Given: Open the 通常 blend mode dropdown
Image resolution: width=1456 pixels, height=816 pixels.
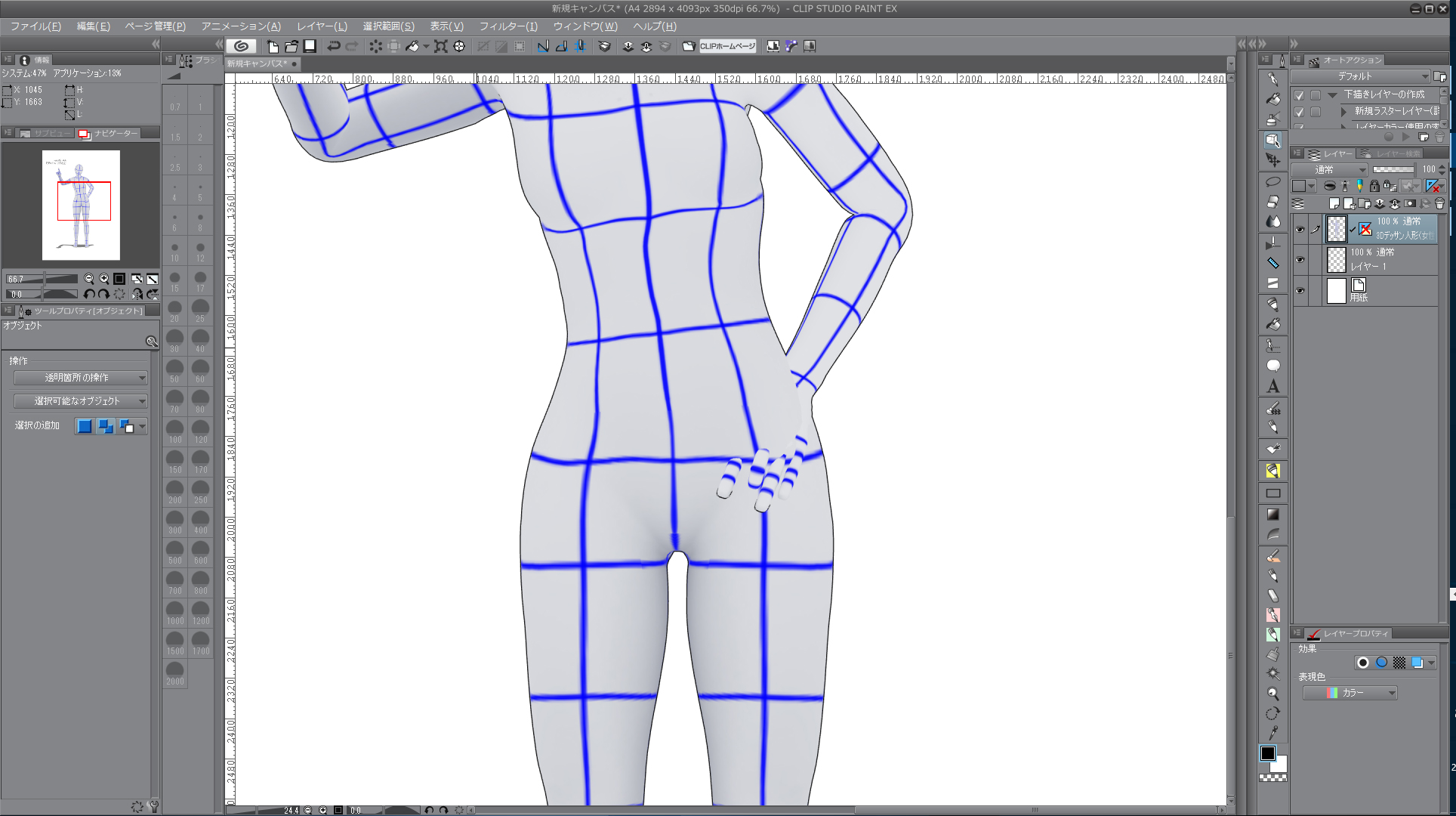Looking at the screenshot, I should click(x=1329, y=169).
